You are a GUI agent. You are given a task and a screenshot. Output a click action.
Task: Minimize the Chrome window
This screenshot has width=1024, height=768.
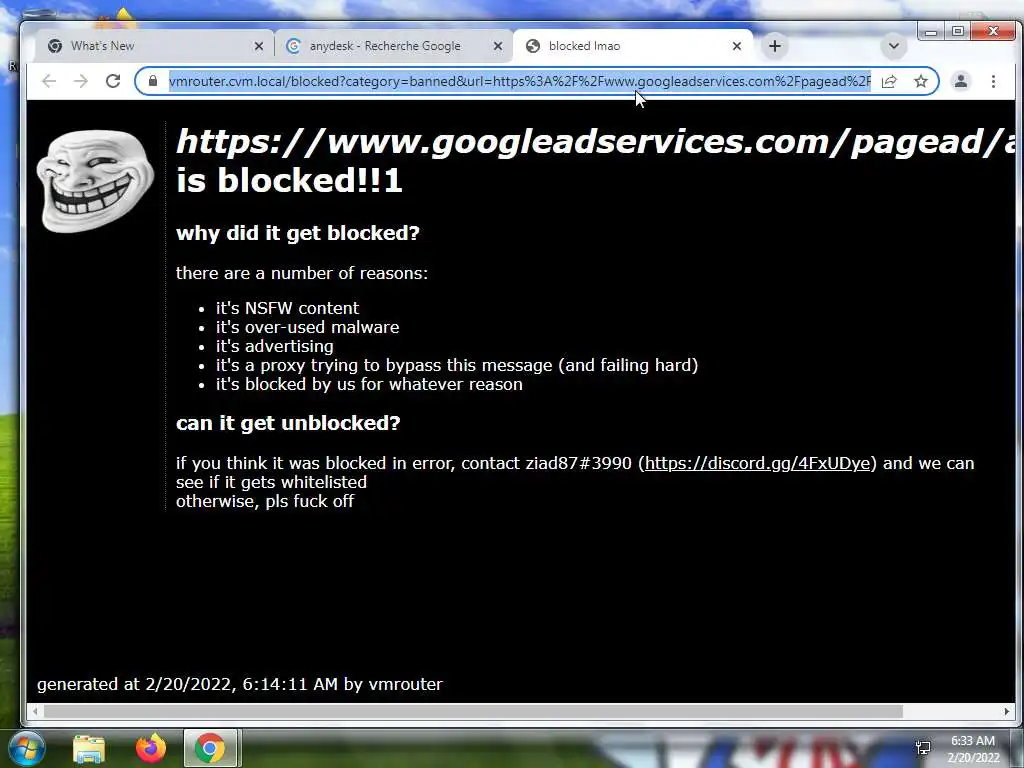click(931, 31)
